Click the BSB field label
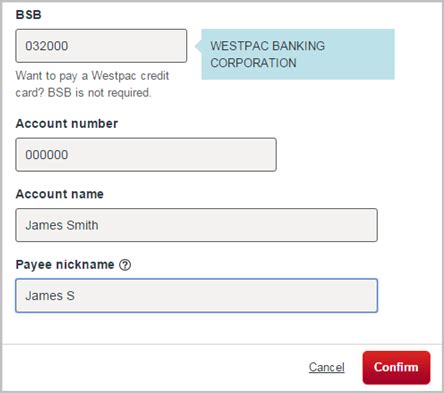Screen dimensions: 444x393 coord(28,15)
